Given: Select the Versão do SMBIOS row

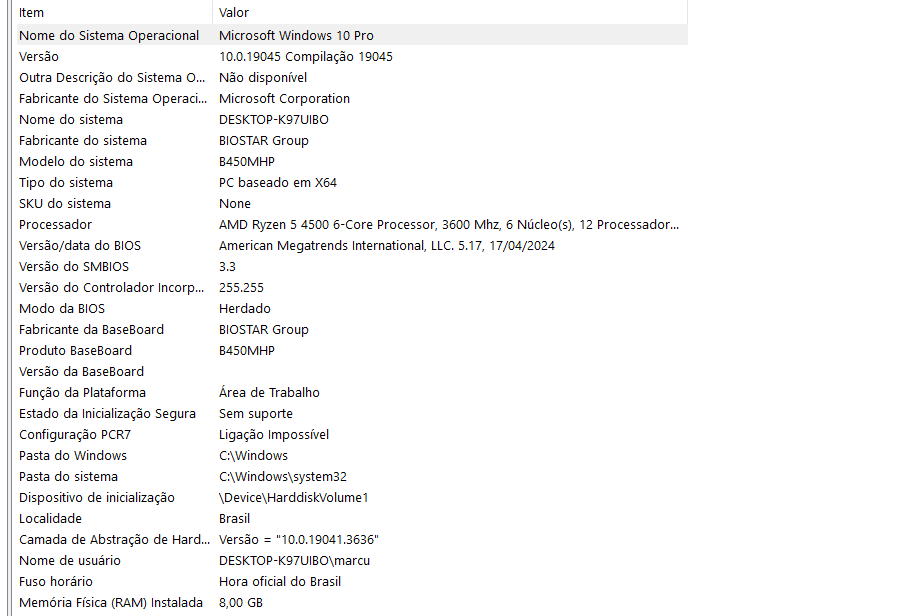Looking at the screenshot, I should pos(352,267).
